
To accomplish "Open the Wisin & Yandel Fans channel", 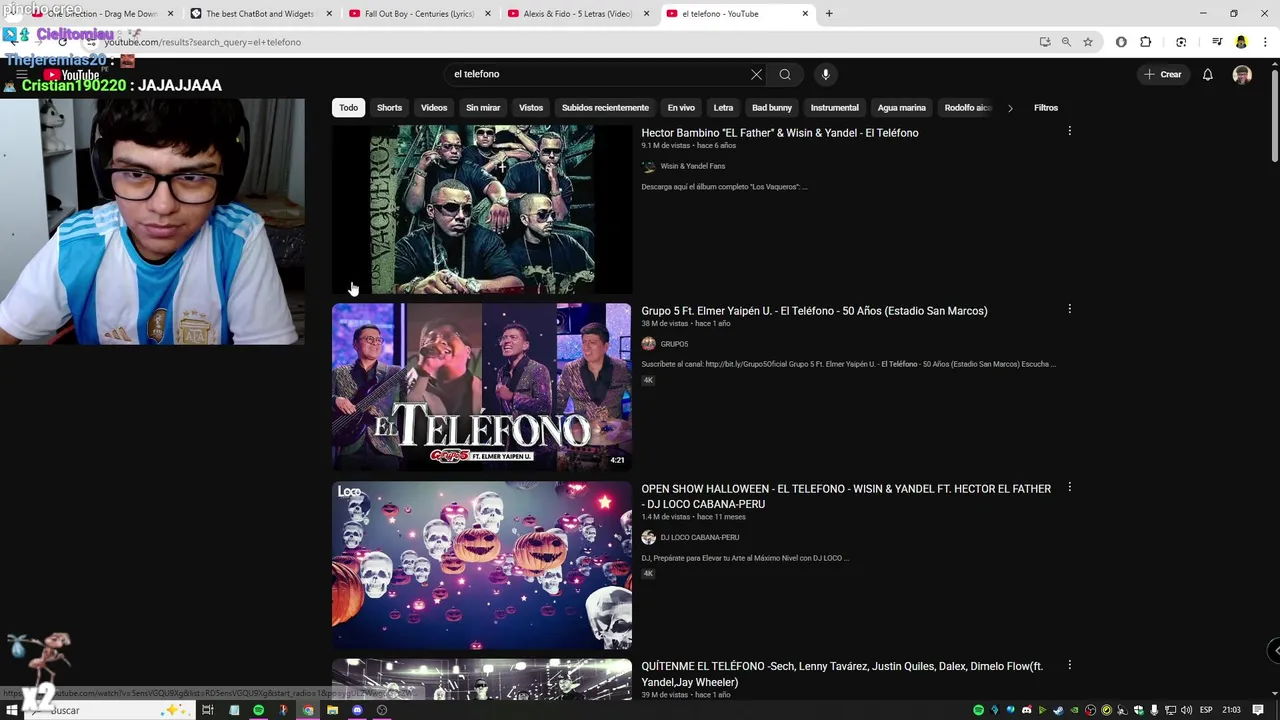I will click(x=692, y=166).
